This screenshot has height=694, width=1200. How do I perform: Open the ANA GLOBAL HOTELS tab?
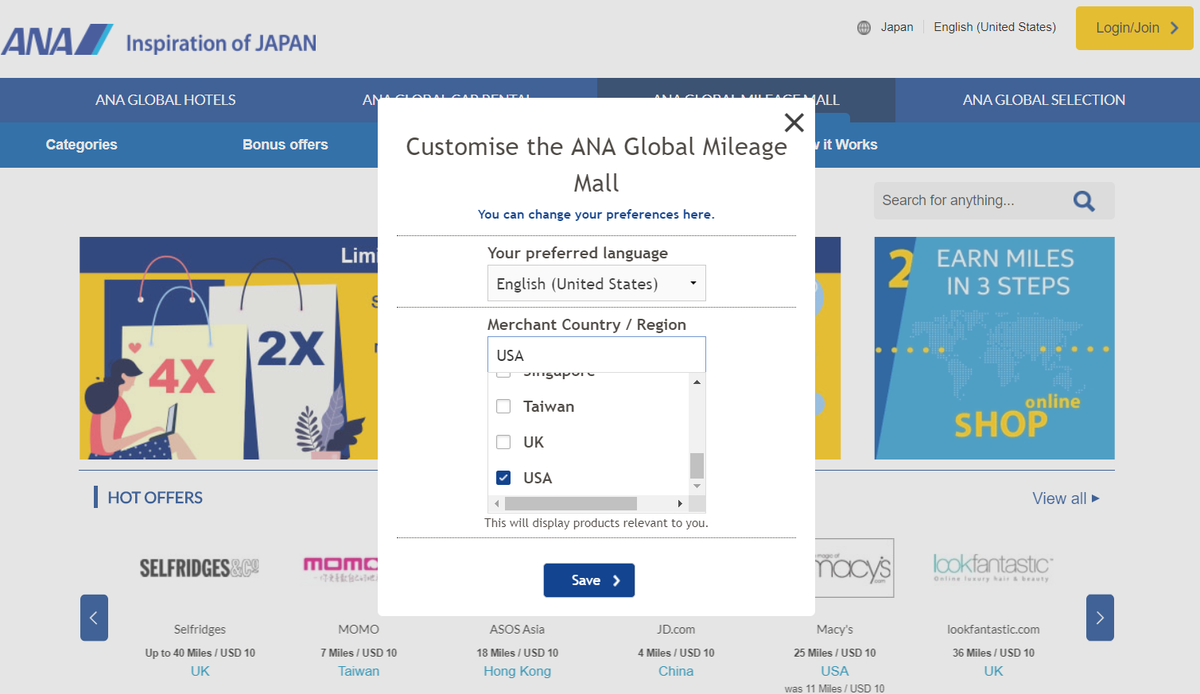[166, 100]
